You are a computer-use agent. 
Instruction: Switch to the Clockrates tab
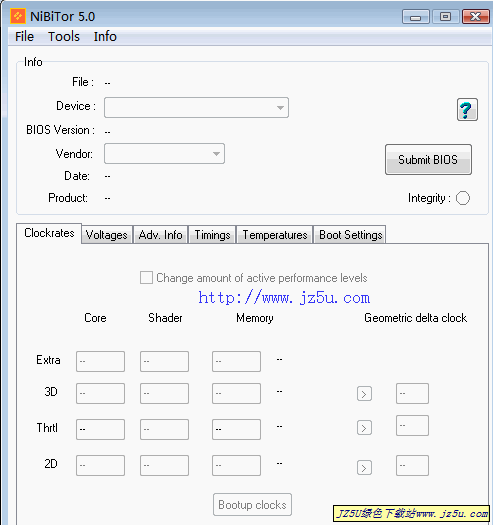pos(49,233)
